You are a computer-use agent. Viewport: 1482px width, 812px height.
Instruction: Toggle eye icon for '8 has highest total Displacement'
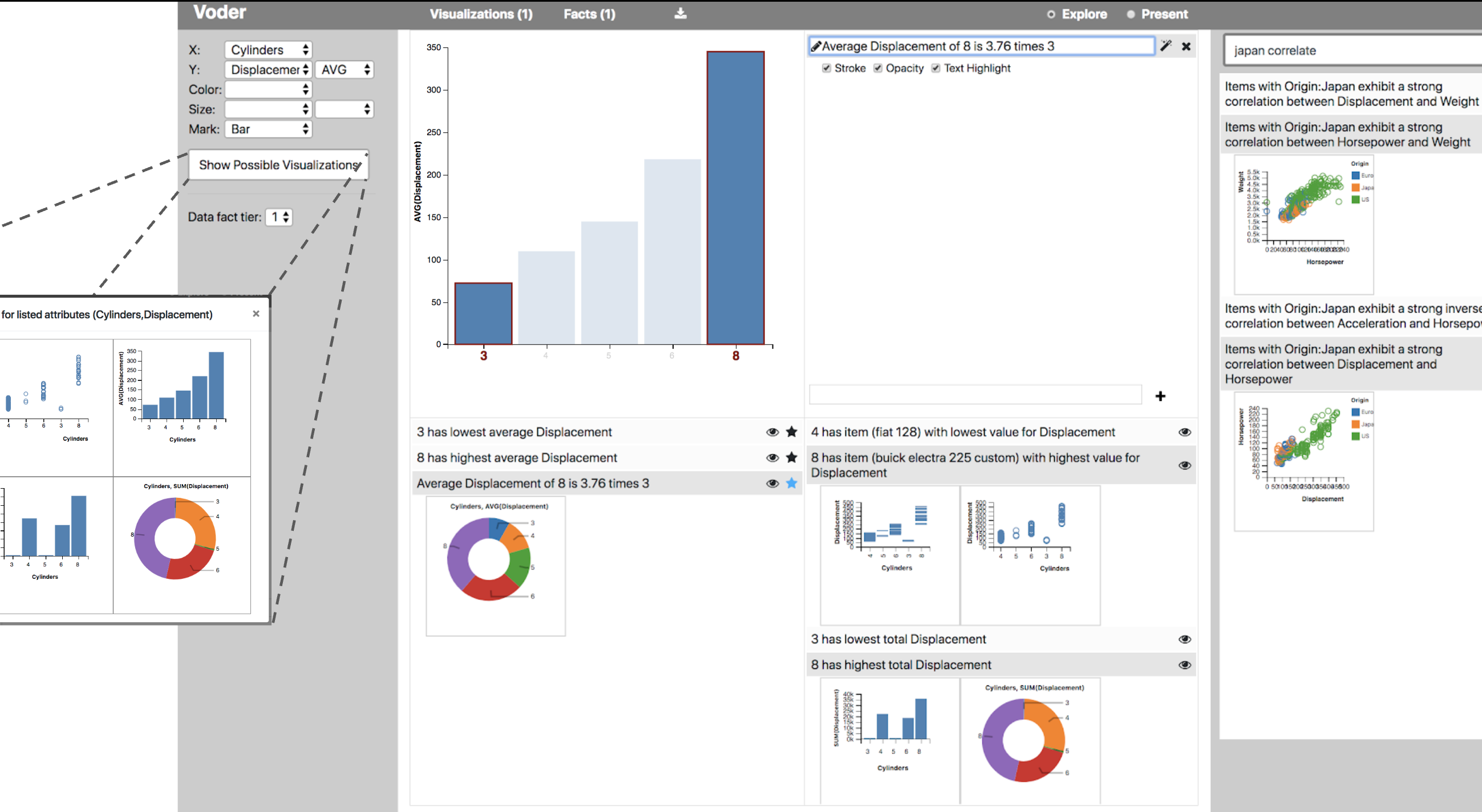pos(1185,665)
